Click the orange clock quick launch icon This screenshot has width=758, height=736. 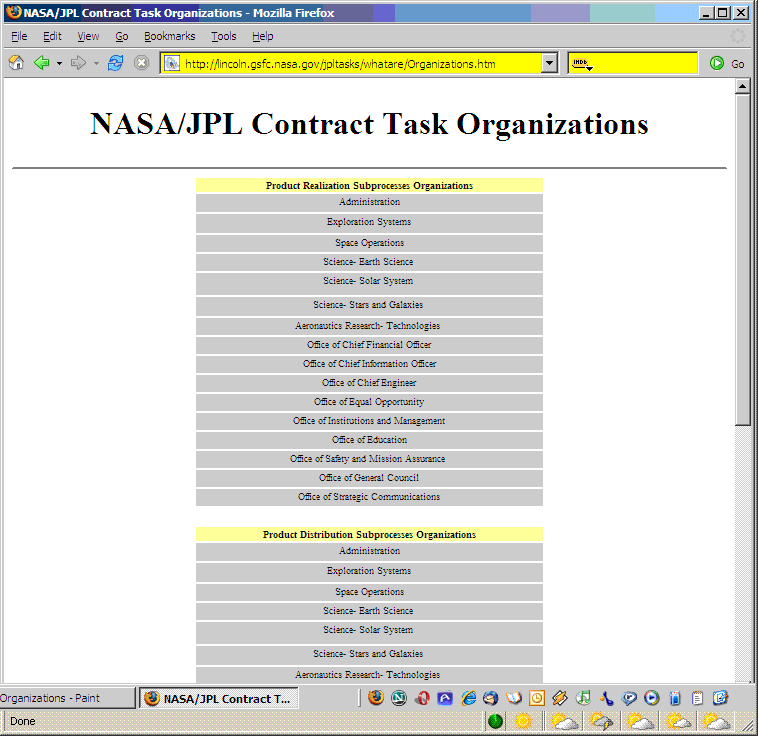[x=537, y=698]
